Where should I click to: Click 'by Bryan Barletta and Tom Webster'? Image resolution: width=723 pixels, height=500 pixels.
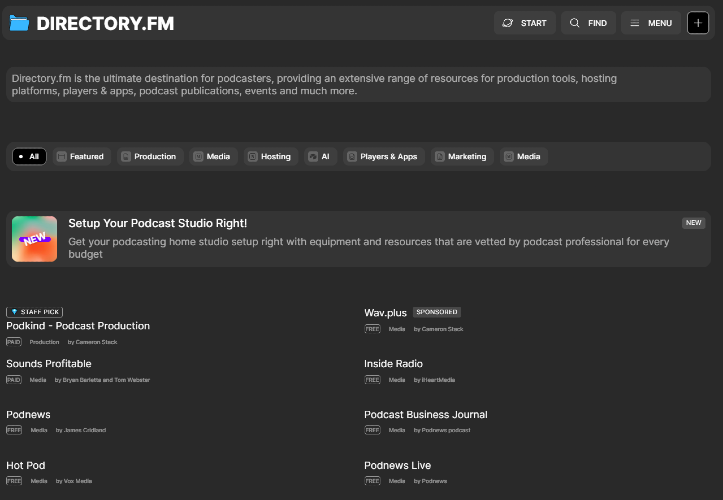(x=102, y=380)
